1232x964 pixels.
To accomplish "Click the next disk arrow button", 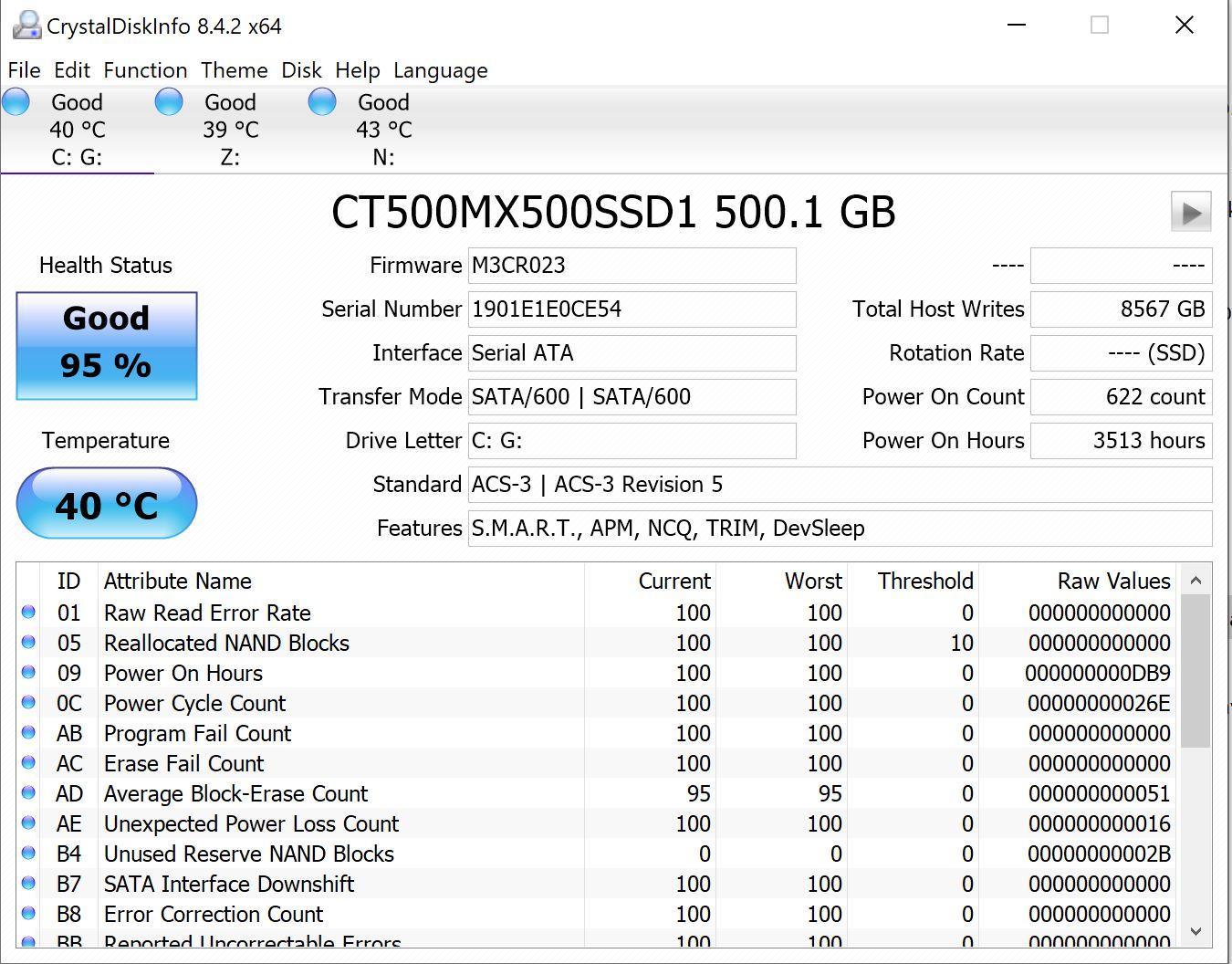I will [x=1191, y=212].
